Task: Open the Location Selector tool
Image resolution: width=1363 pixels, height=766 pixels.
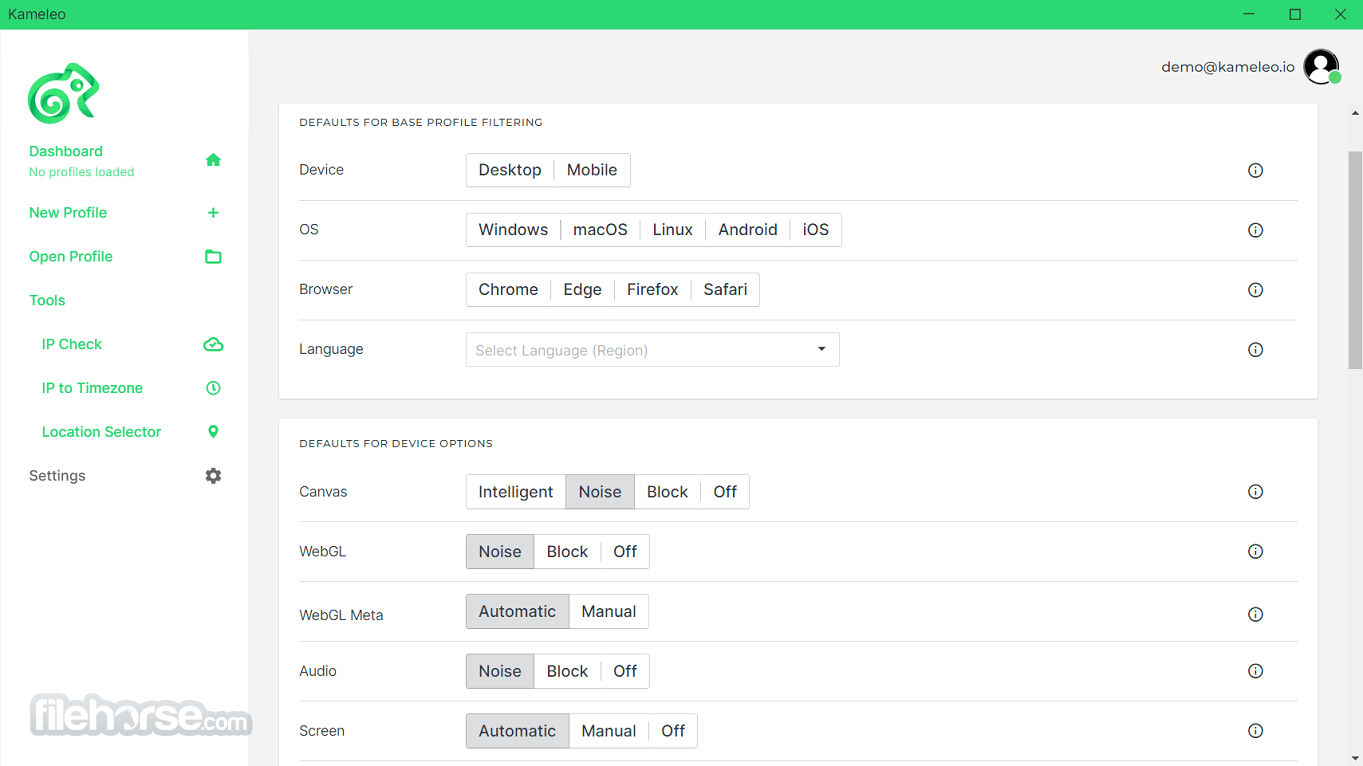Action: pyautogui.click(x=101, y=432)
